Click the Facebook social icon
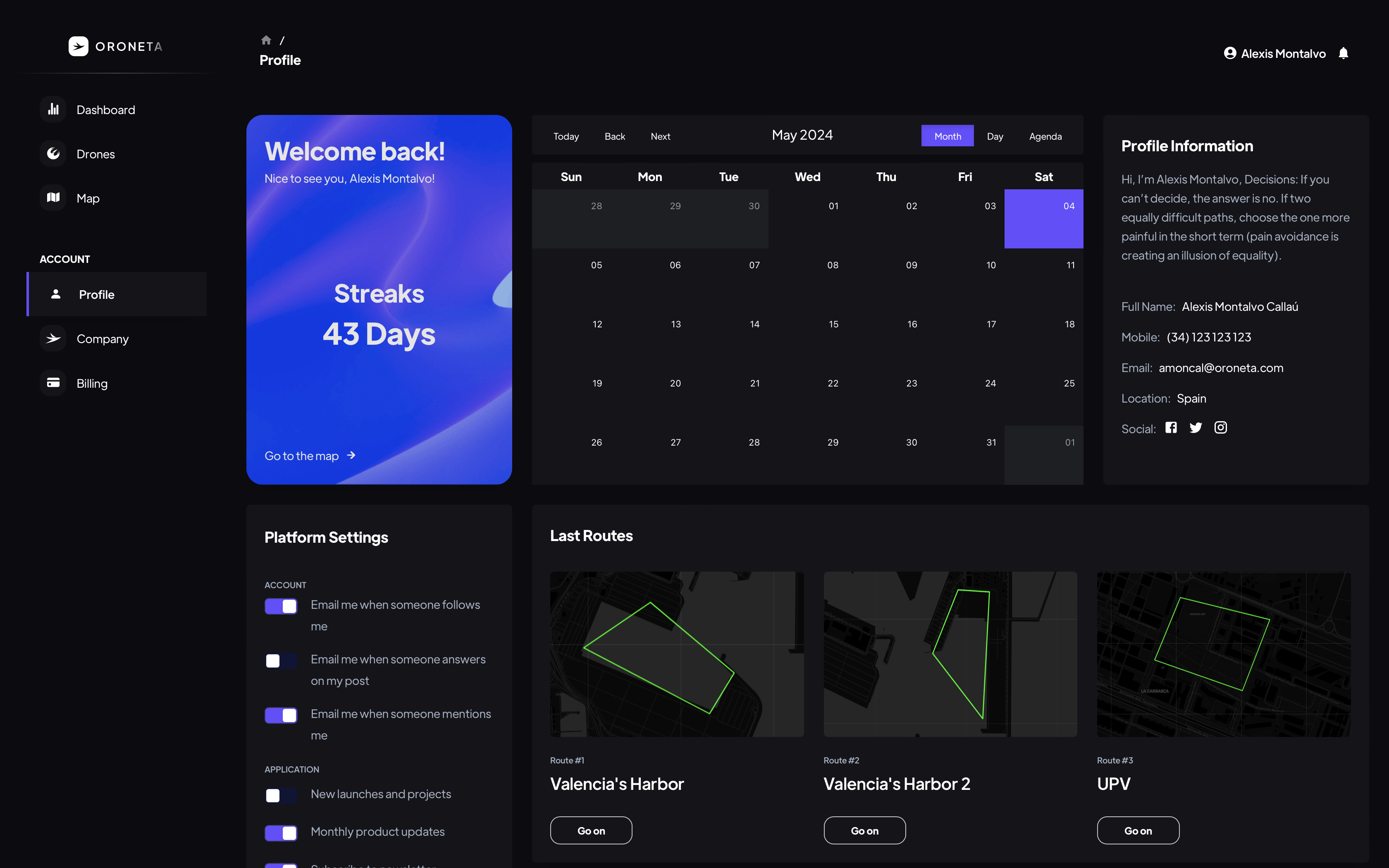Image resolution: width=1389 pixels, height=868 pixels. [x=1171, y=428]
